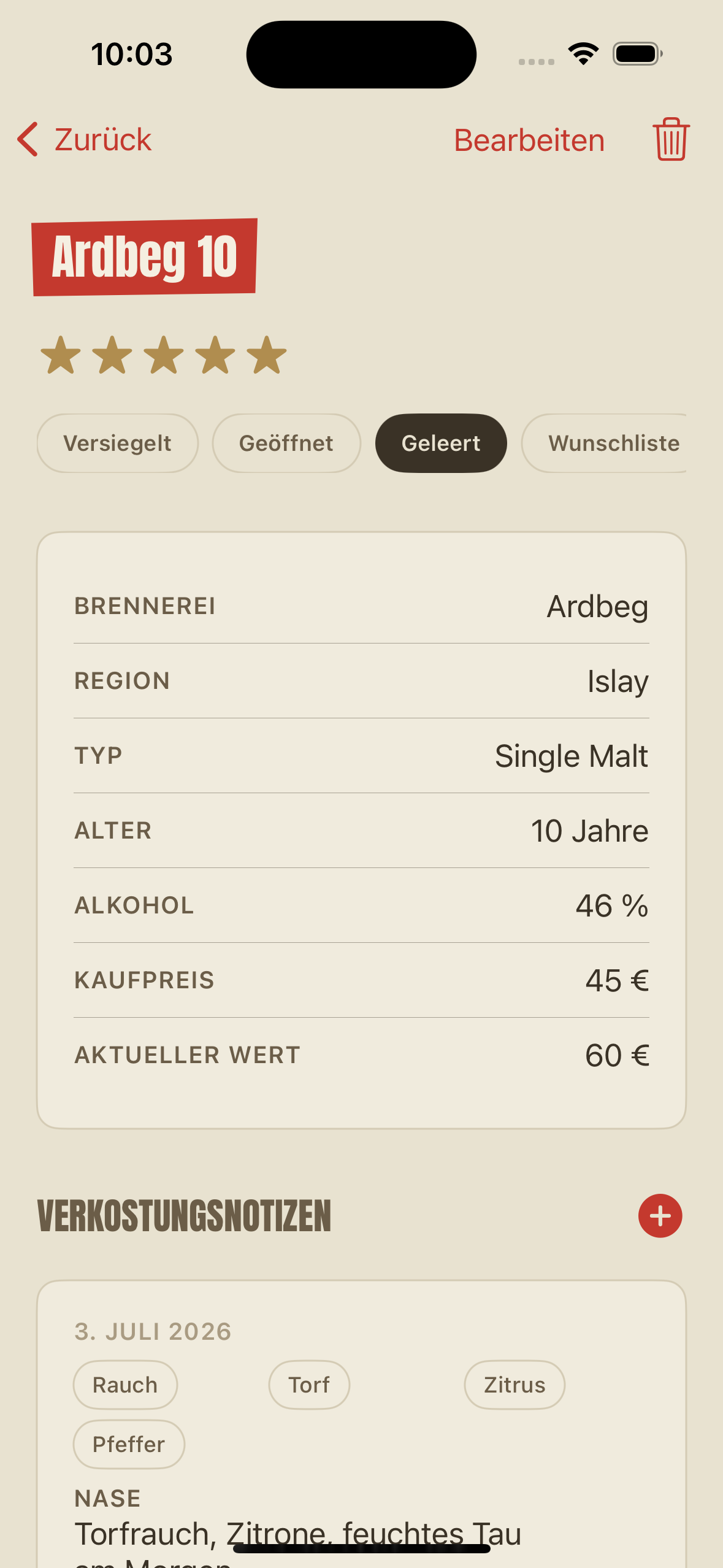Tap the Kaufpreis row showing 45 €

[x=361, y=980]
